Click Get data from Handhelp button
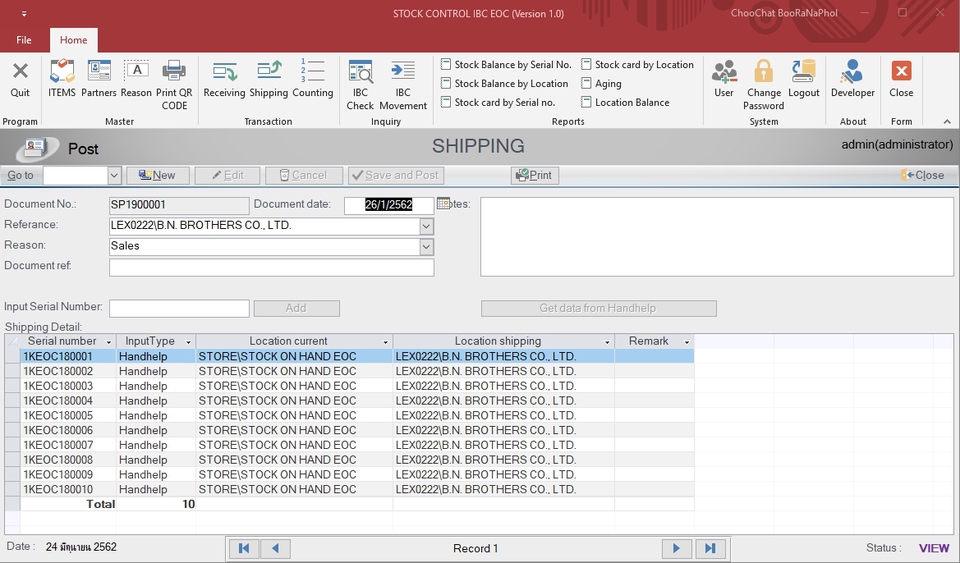This screenshot has height=563, width=960. [598, 308]
